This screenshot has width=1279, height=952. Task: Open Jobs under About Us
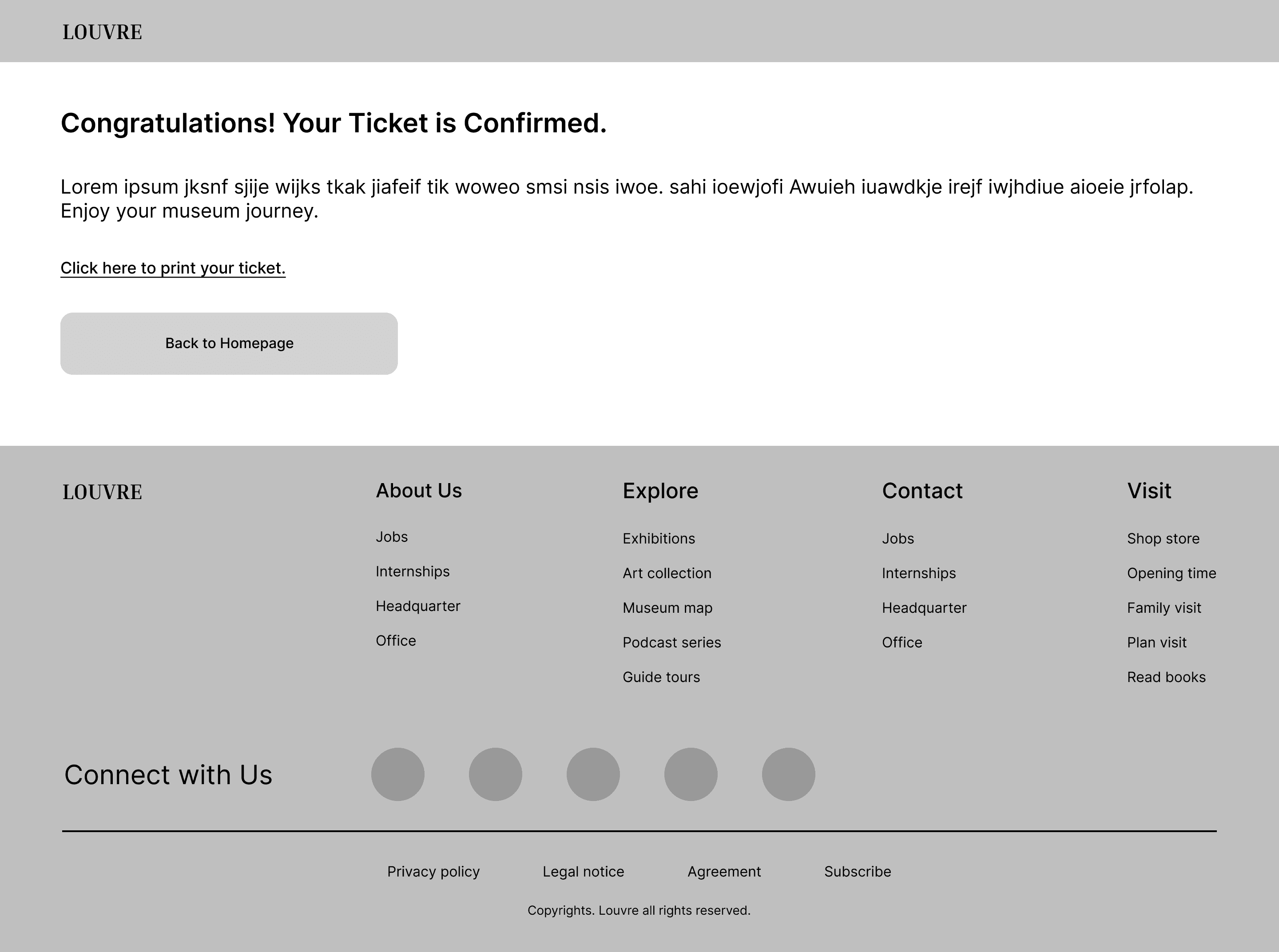click(392, 536)
